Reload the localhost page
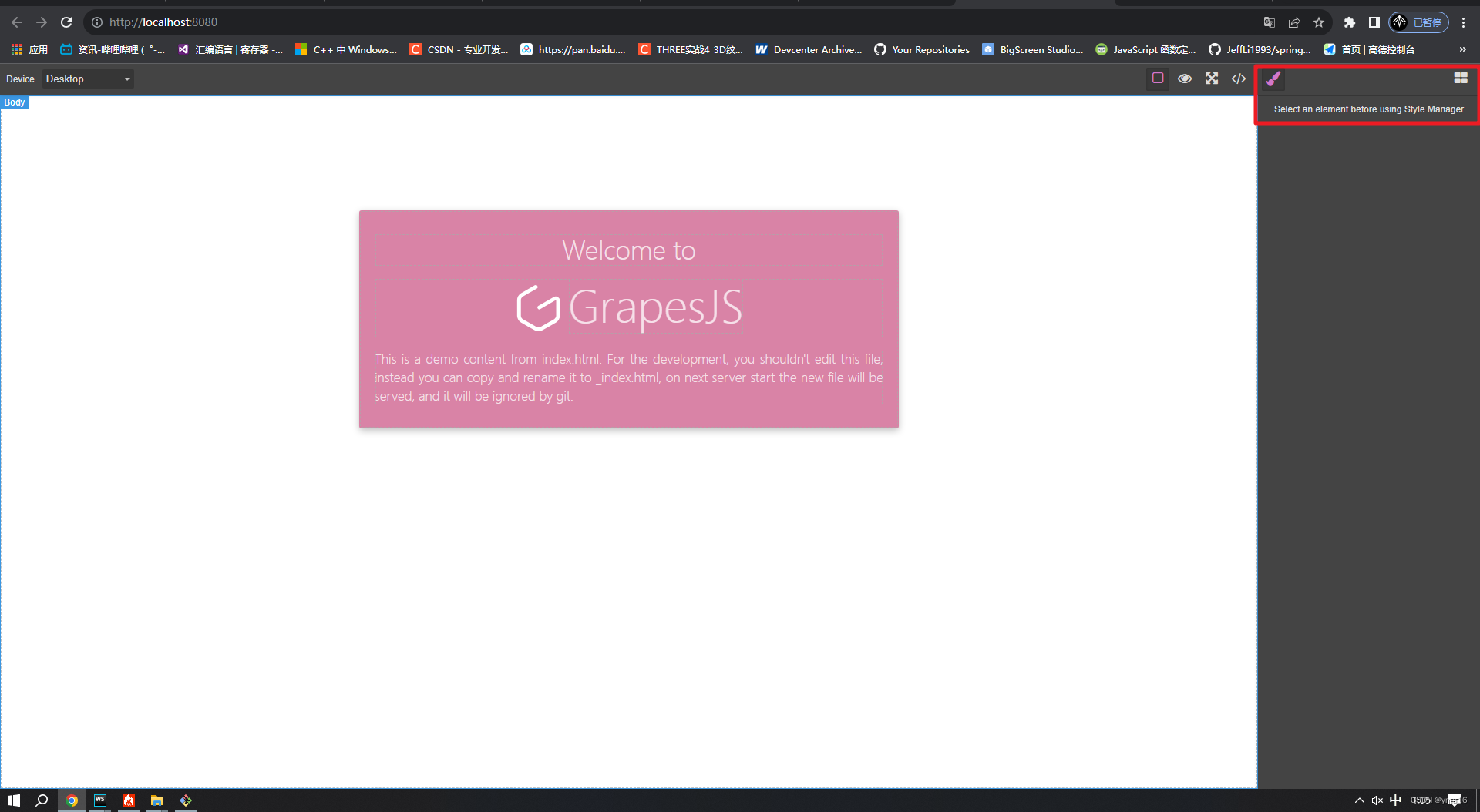This screenshot has height=812, width=1480. [66, 22]
